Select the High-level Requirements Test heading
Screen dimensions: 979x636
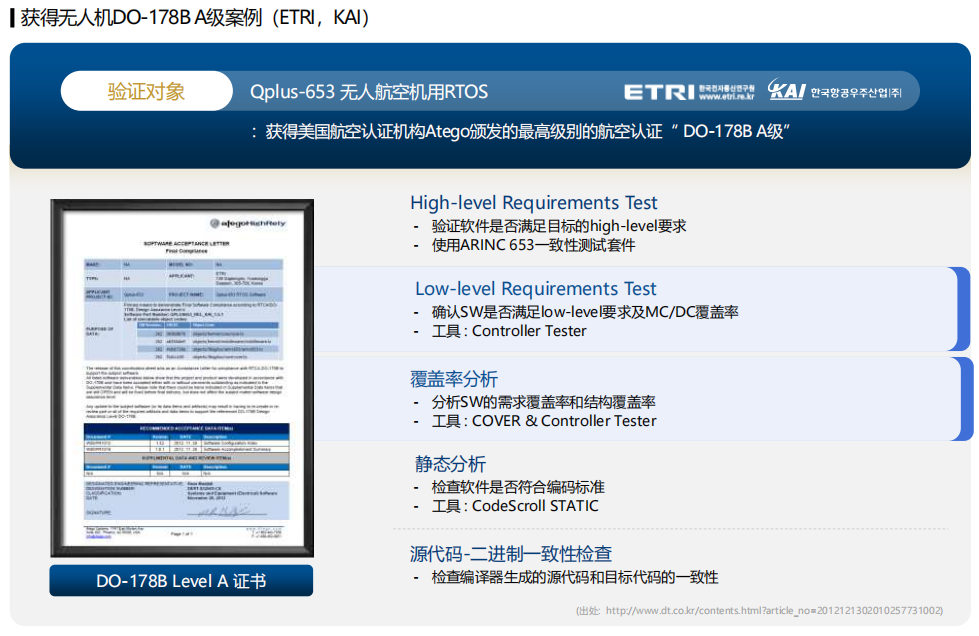pyautogui.click(x=534, y=203)
